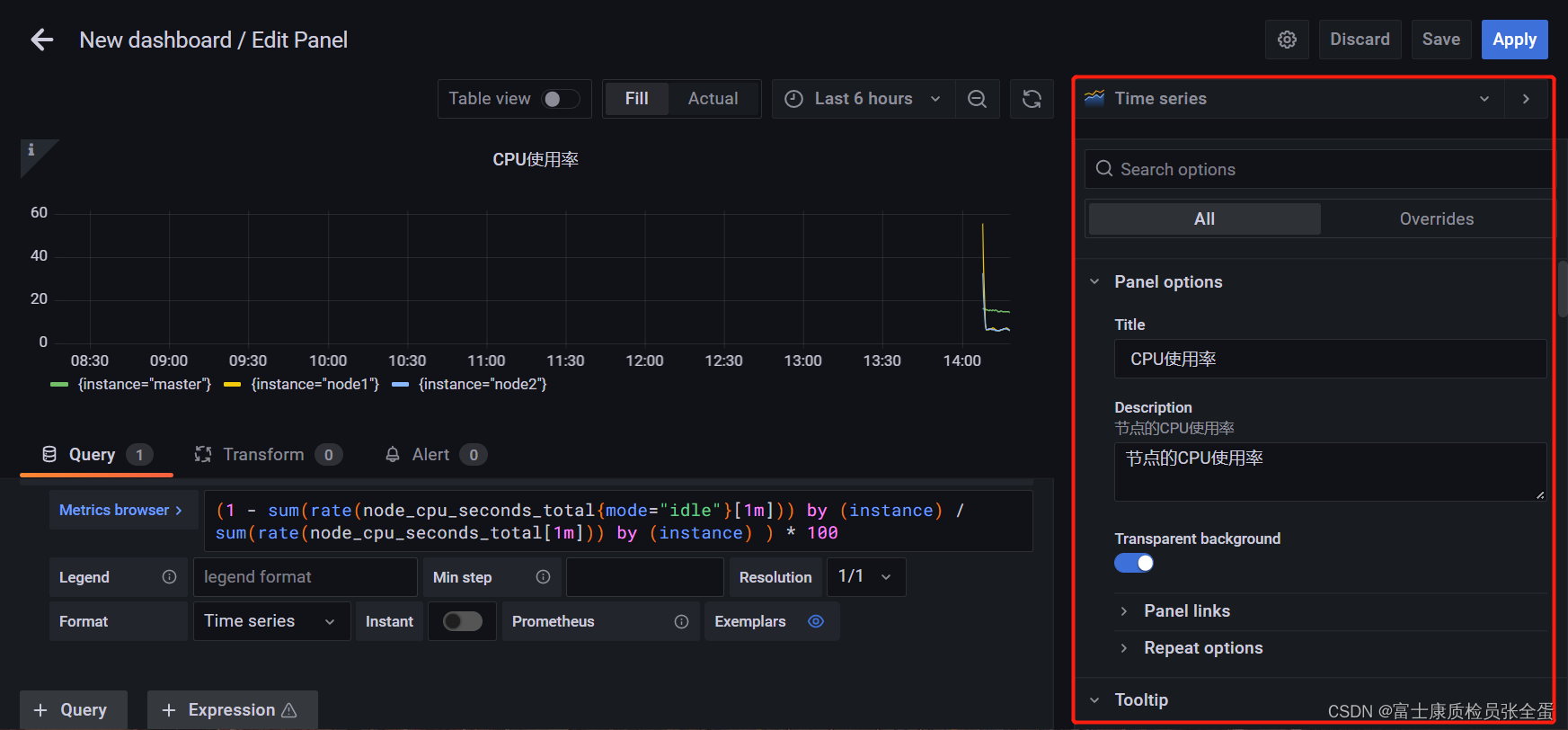
Task: Open Time series visualization picker
Action: coord(1290,99)
